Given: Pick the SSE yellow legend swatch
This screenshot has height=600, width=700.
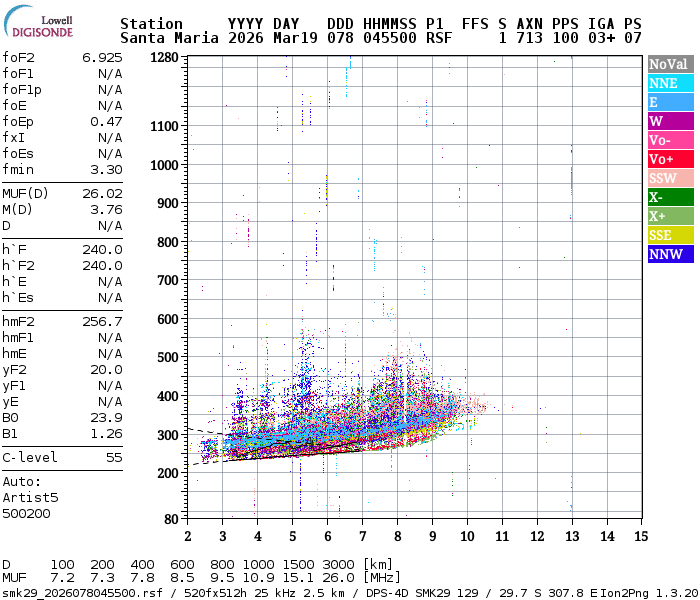Looking at the screenshot, I should (669, 235).
